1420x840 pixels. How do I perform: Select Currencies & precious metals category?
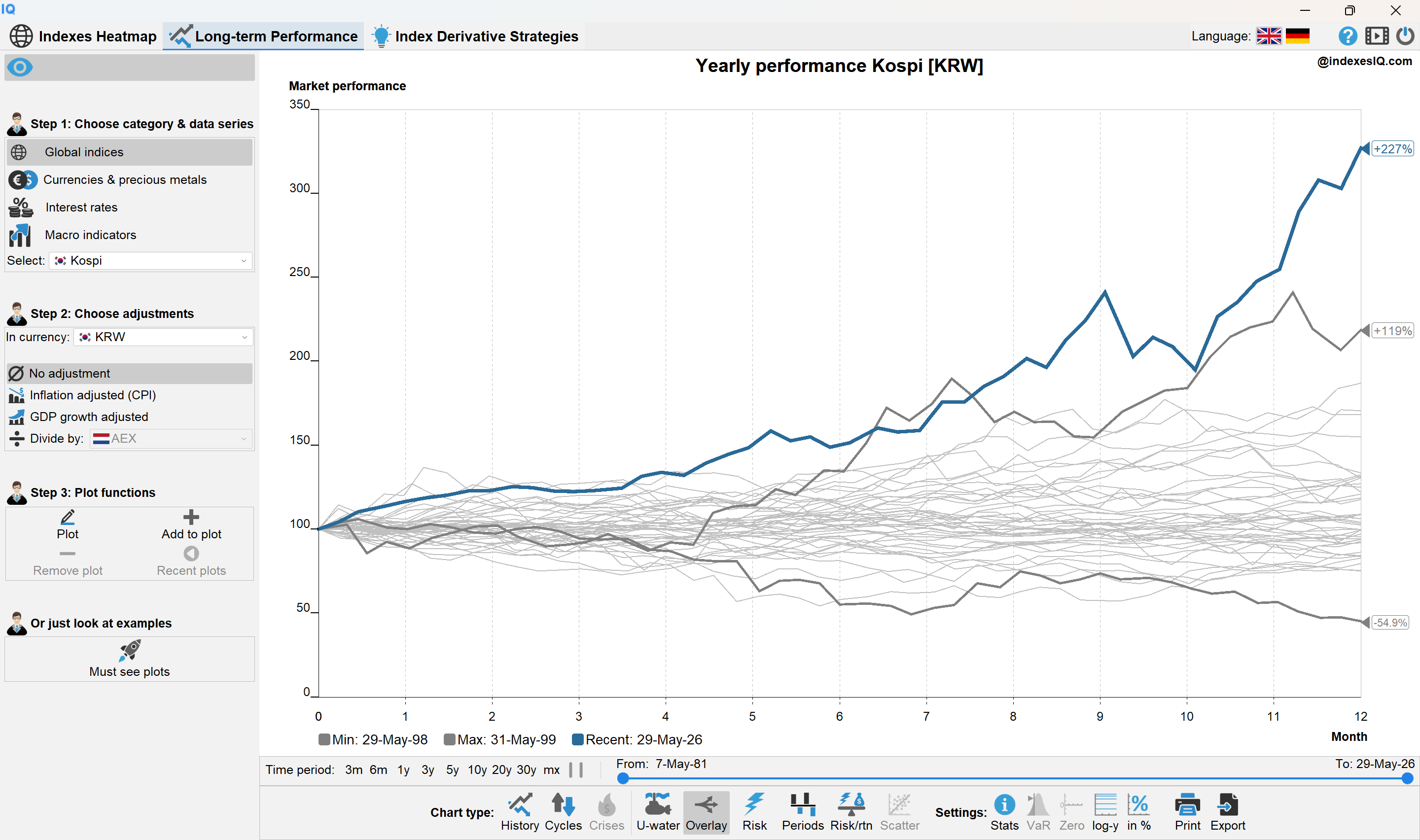[x=130, y=180]
